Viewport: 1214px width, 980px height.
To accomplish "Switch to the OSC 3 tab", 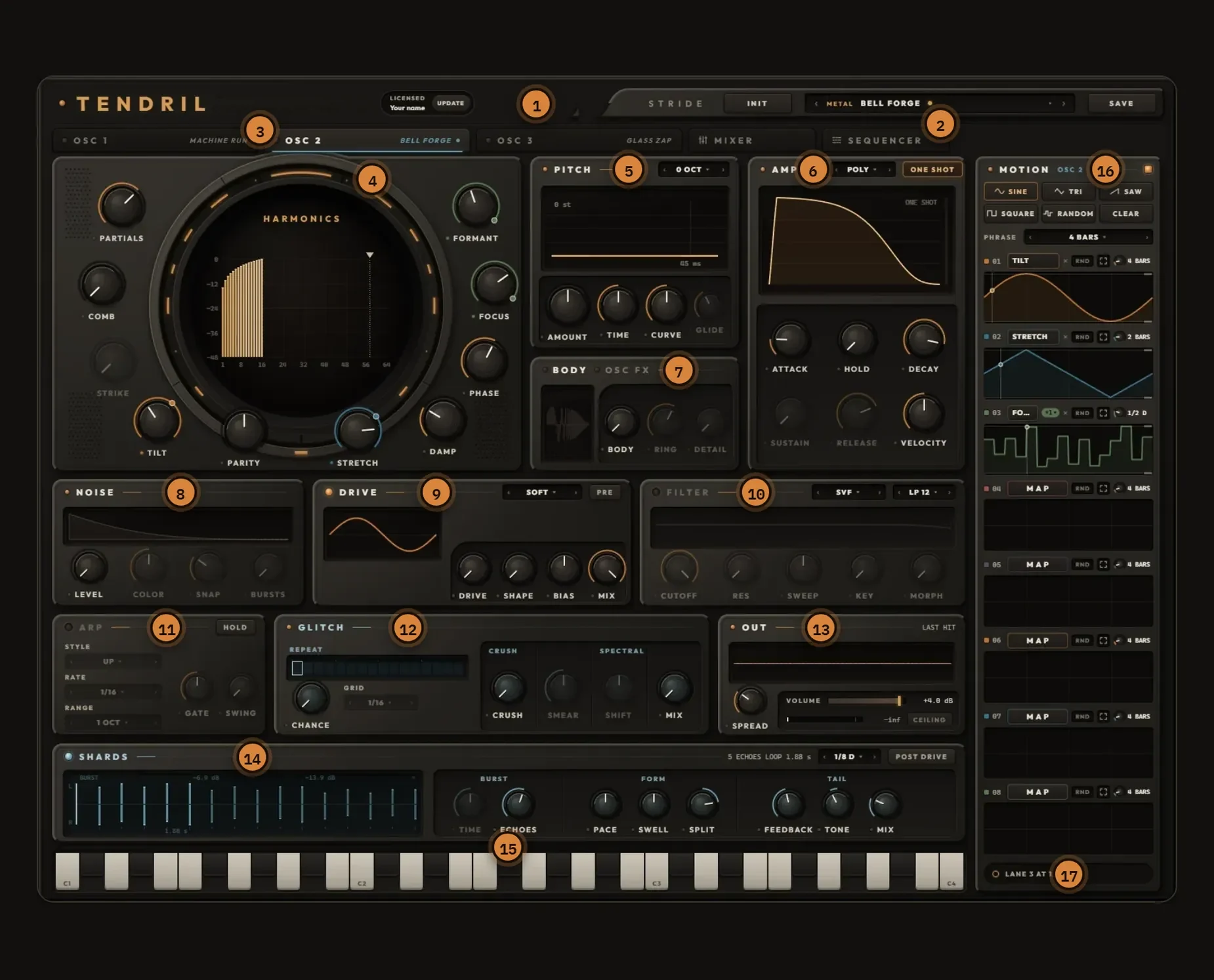I will [x=580, y=140].
